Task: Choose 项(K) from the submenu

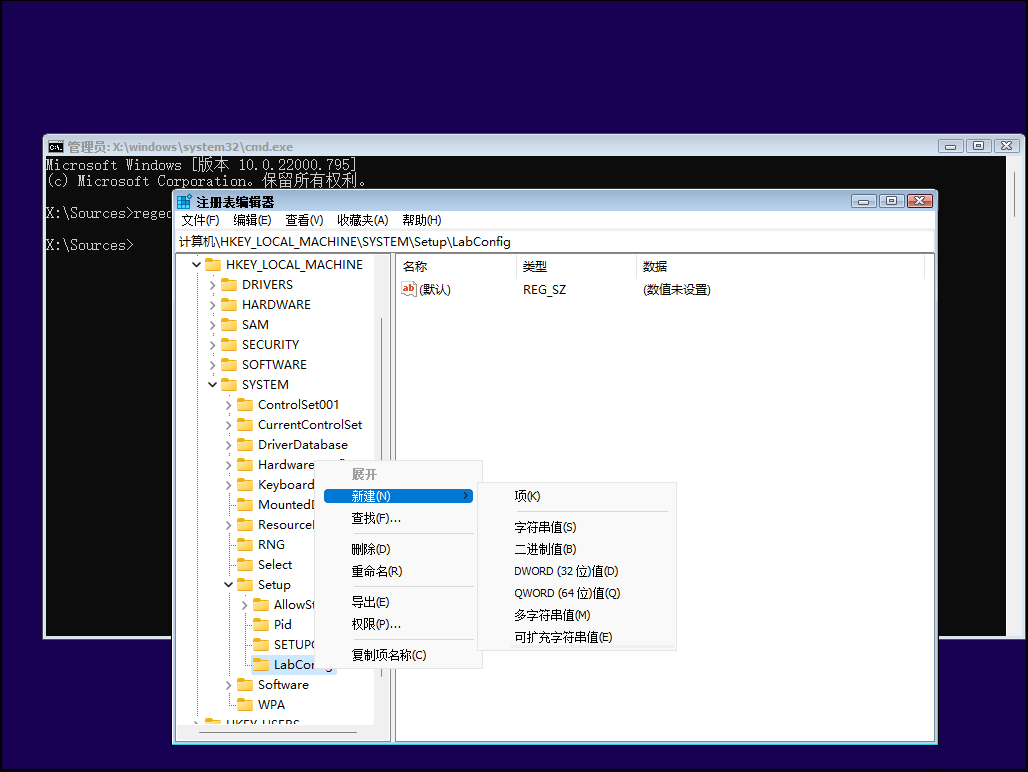Action: pyautogui.click(x=577, y=496)
